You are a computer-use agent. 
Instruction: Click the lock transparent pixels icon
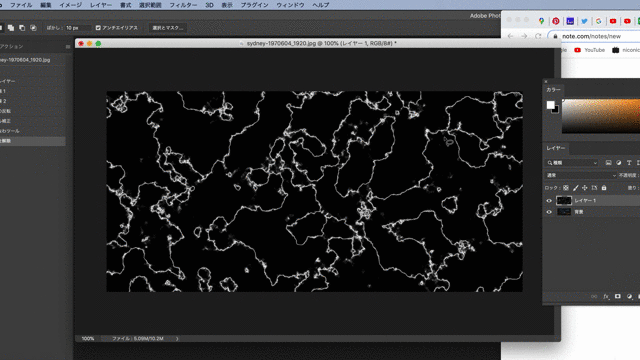566,188
